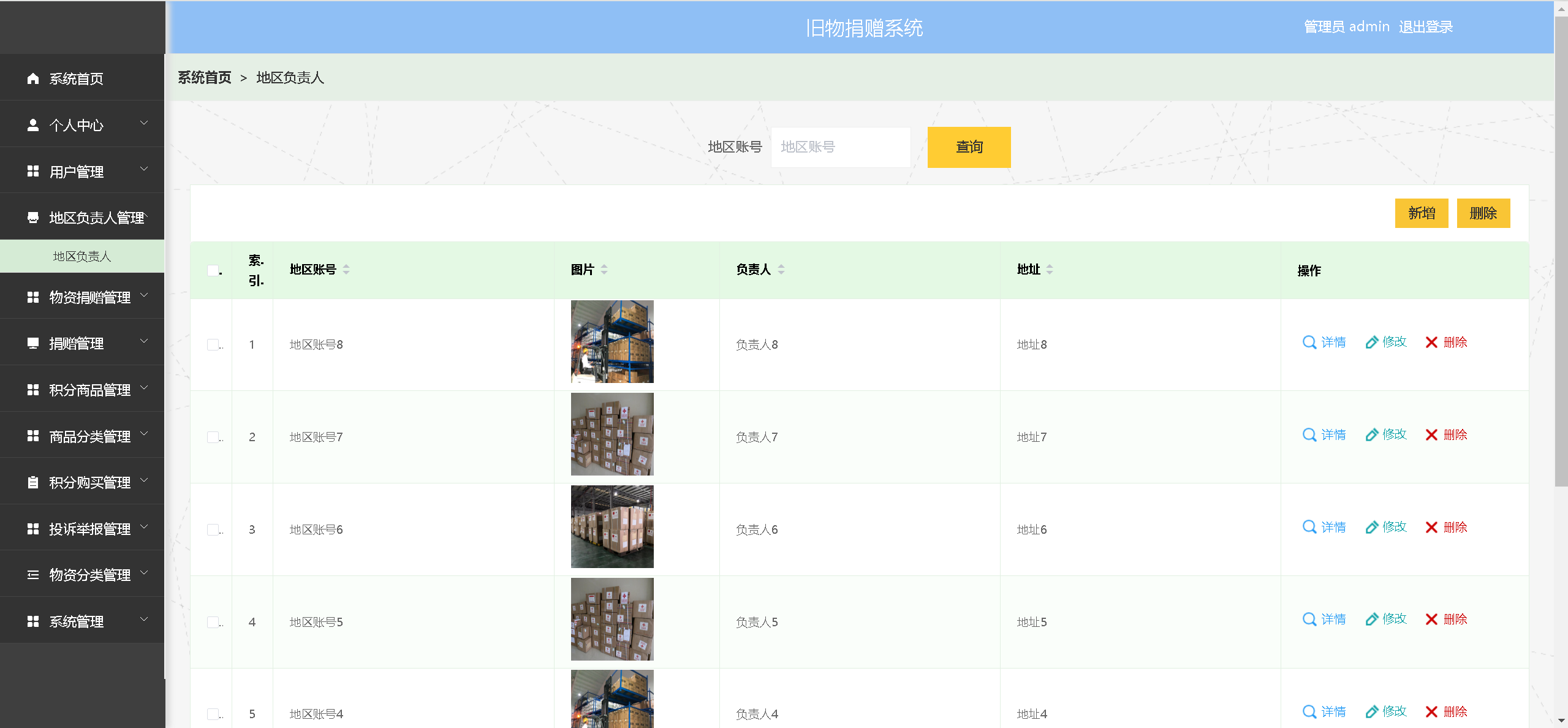Check the row checkbox for 地区账号8
This screenshot has width=1568, height=728.
(213, 344)
